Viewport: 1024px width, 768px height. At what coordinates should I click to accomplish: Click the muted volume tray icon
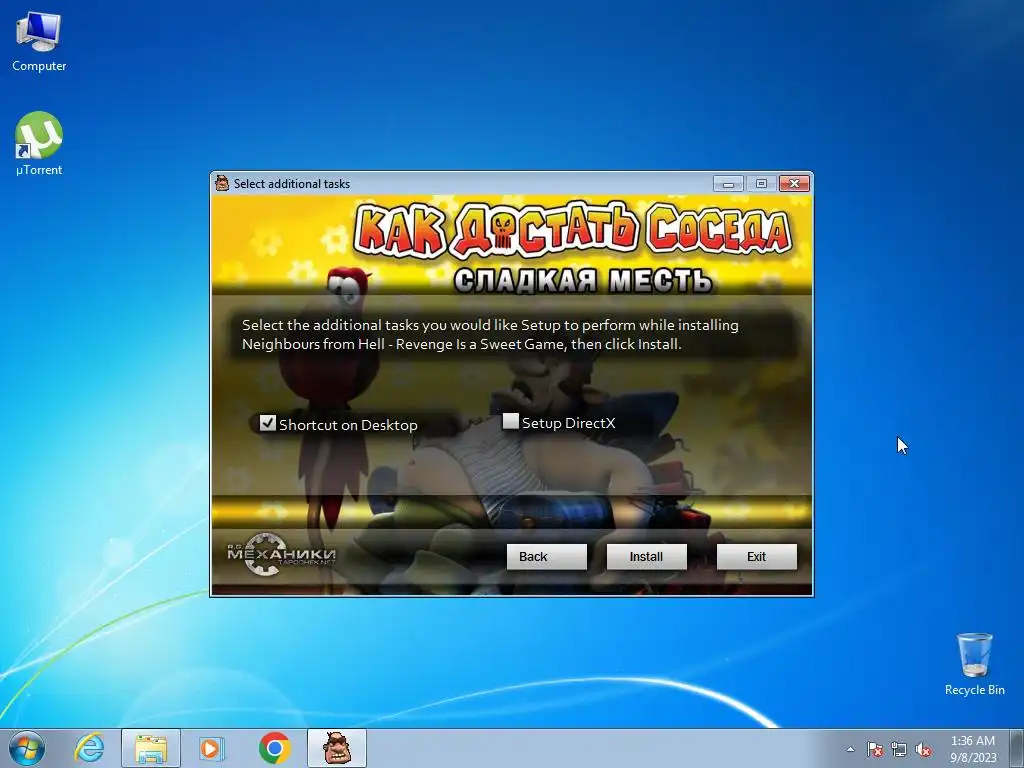point(923,749)
